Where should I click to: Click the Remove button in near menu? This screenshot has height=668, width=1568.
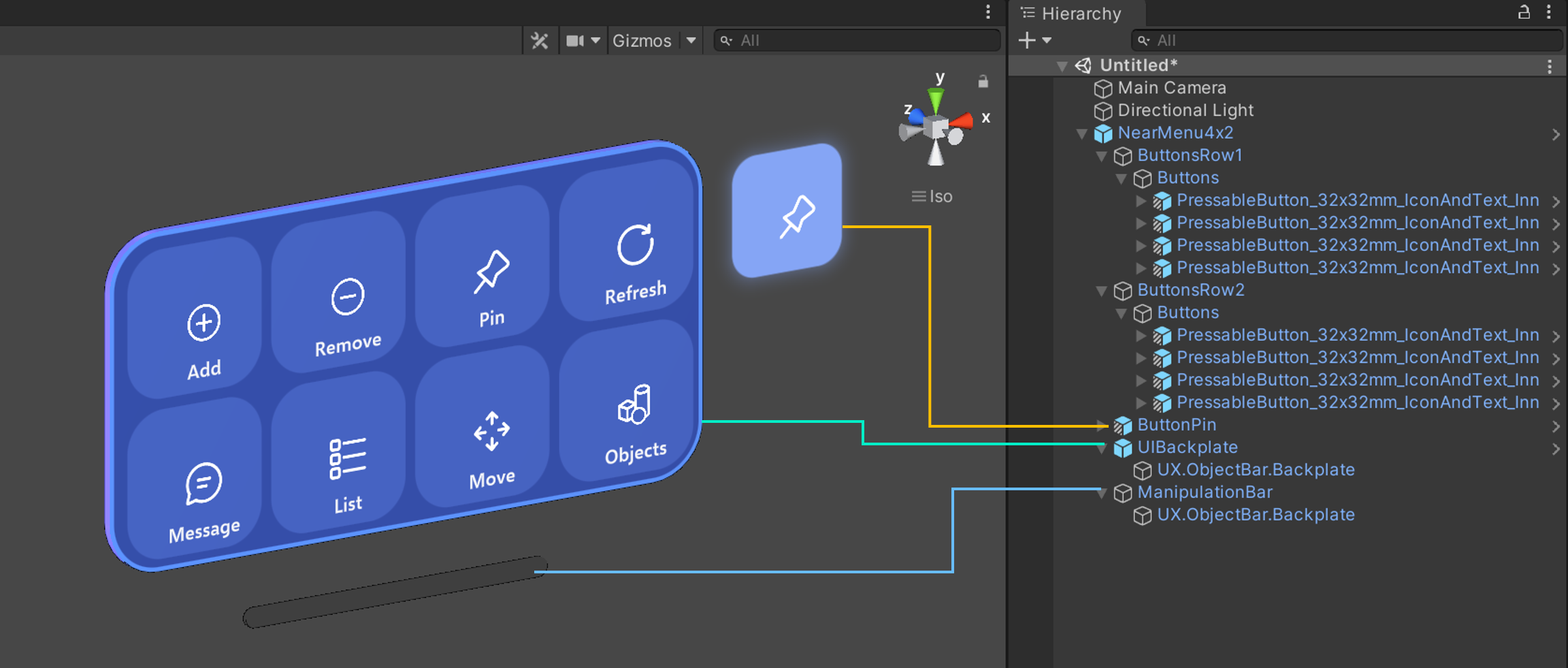(339, 291)
